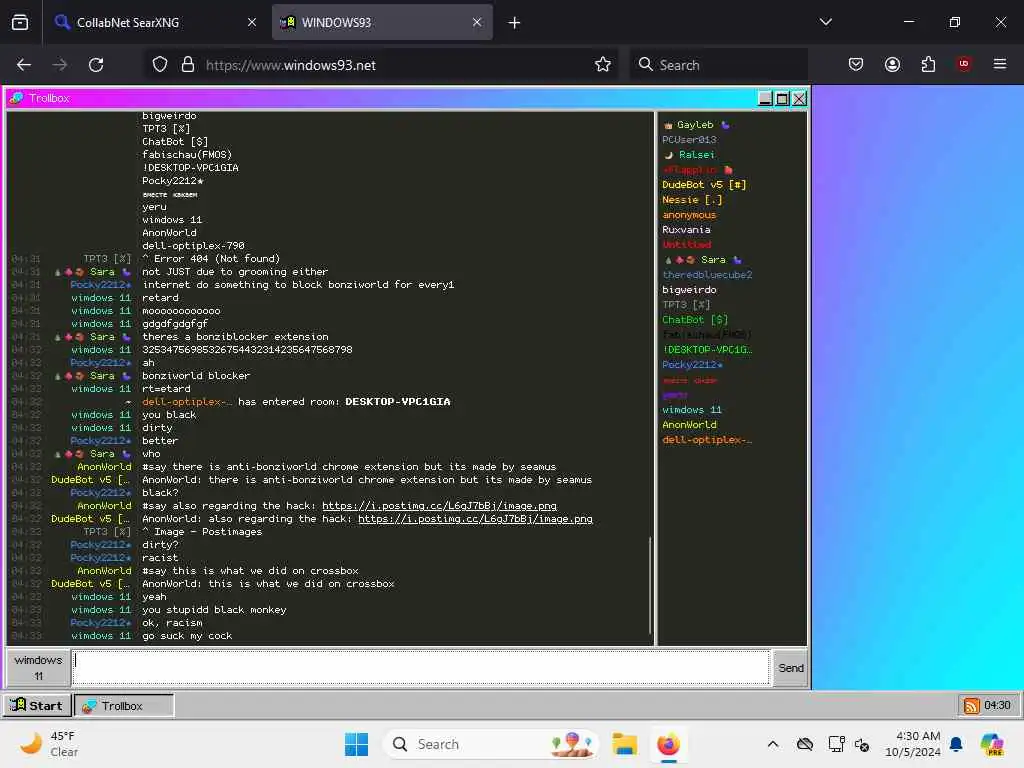Reload the current page
Viewport: 1024px width, 768px height.
(x=96, y=65)
